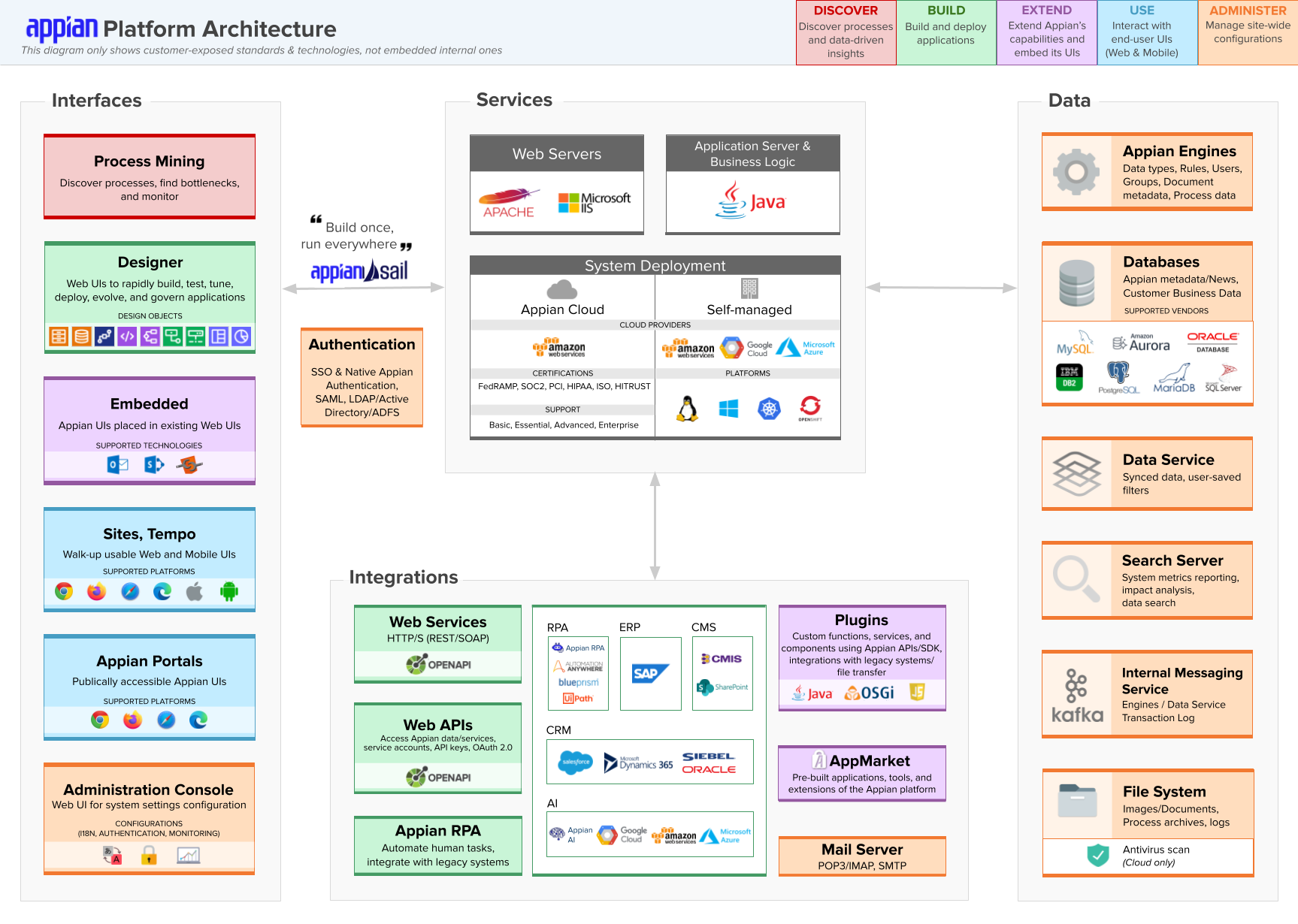Click the Appian SAIL logo
This screenshot has width=1298, height=924.
click(359, 270)
